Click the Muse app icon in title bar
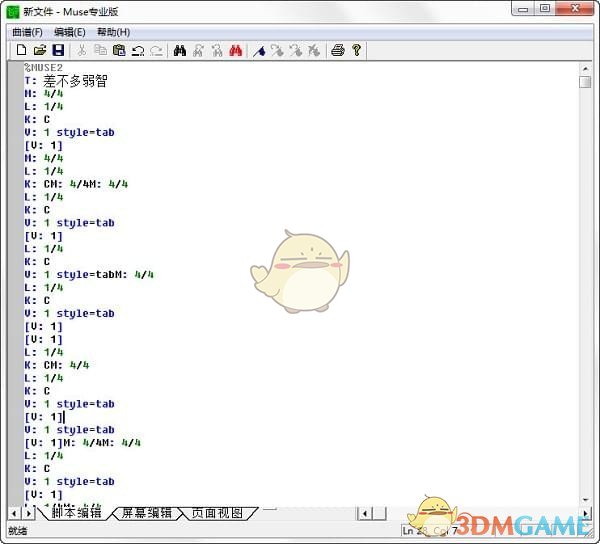Viewport: 600px width, 544px height. pyautogui.click(x=13, y=12)
